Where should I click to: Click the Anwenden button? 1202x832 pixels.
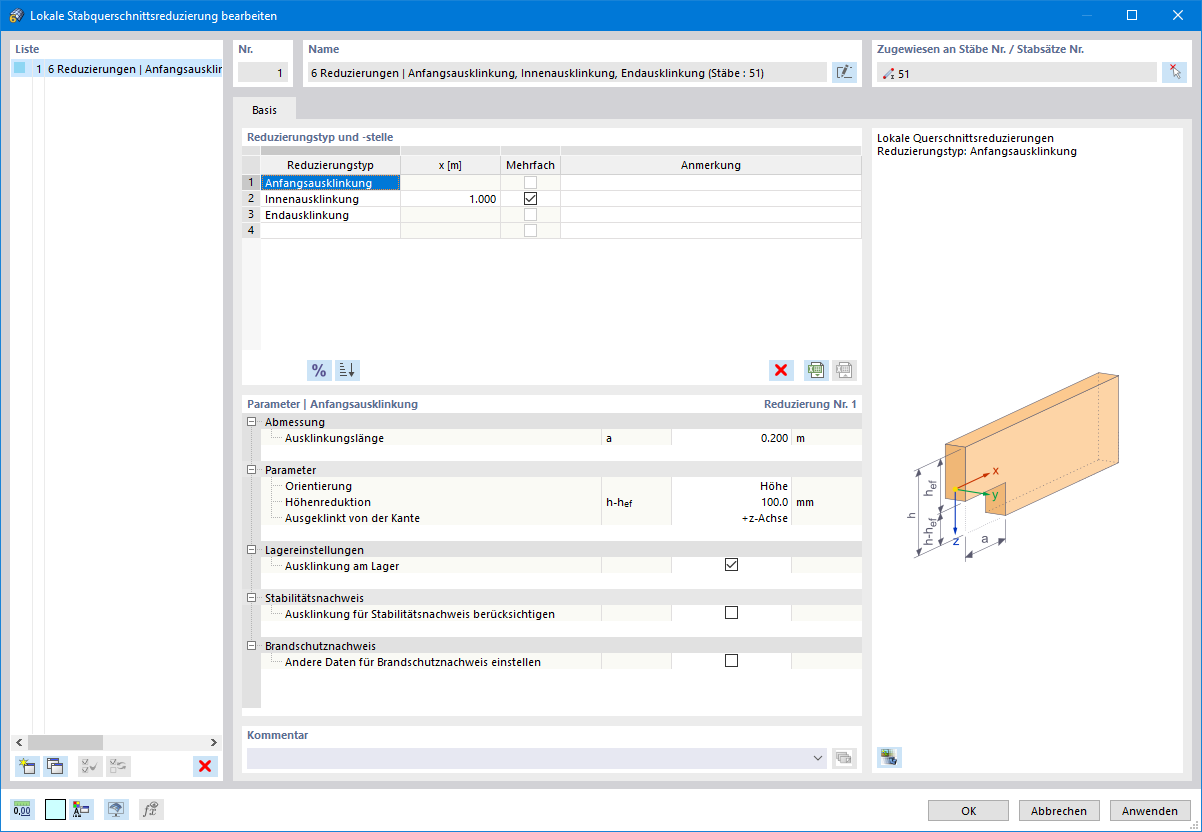(1150, 811)
